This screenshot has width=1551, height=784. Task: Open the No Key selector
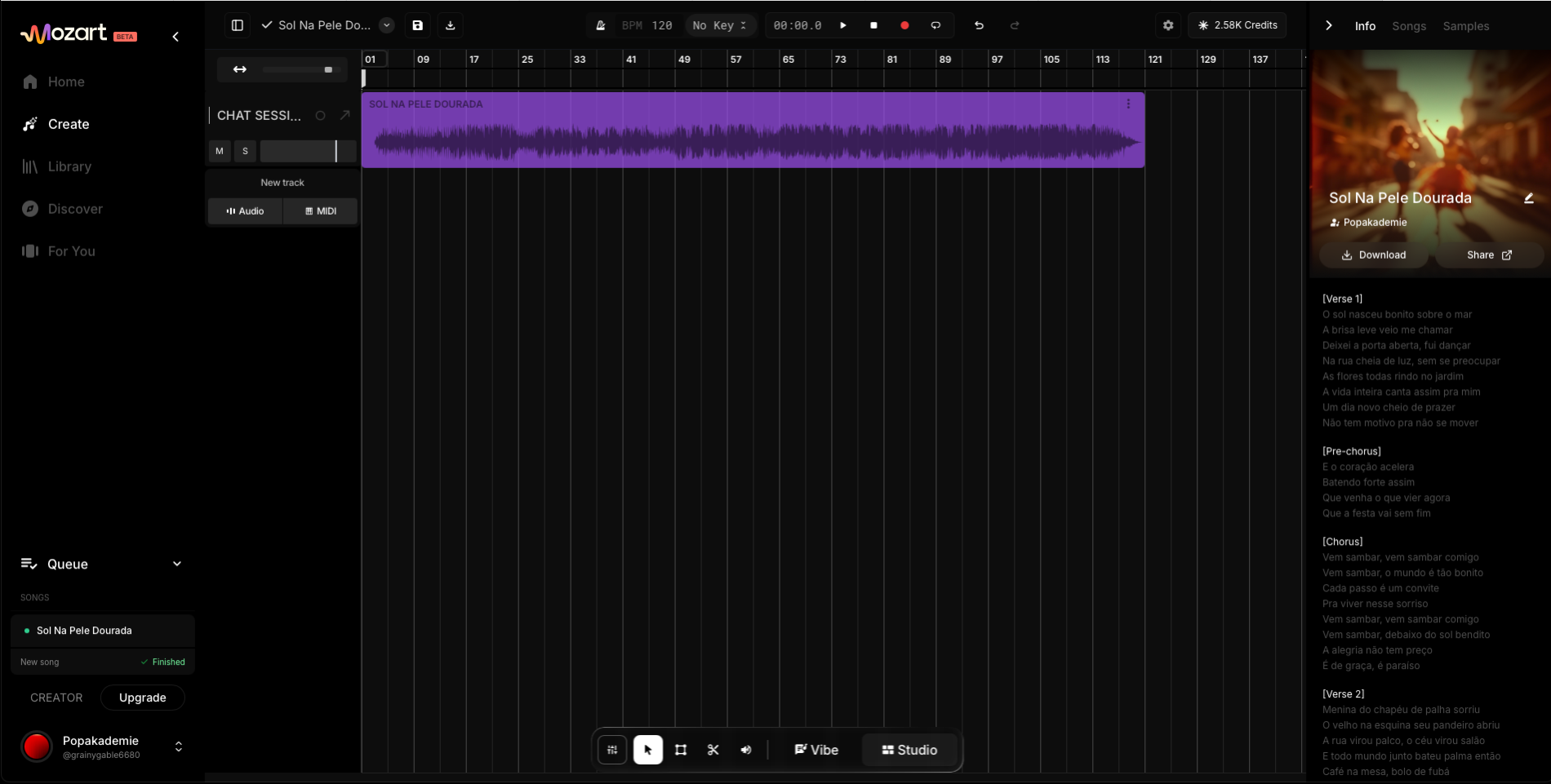tap(720, 25)
